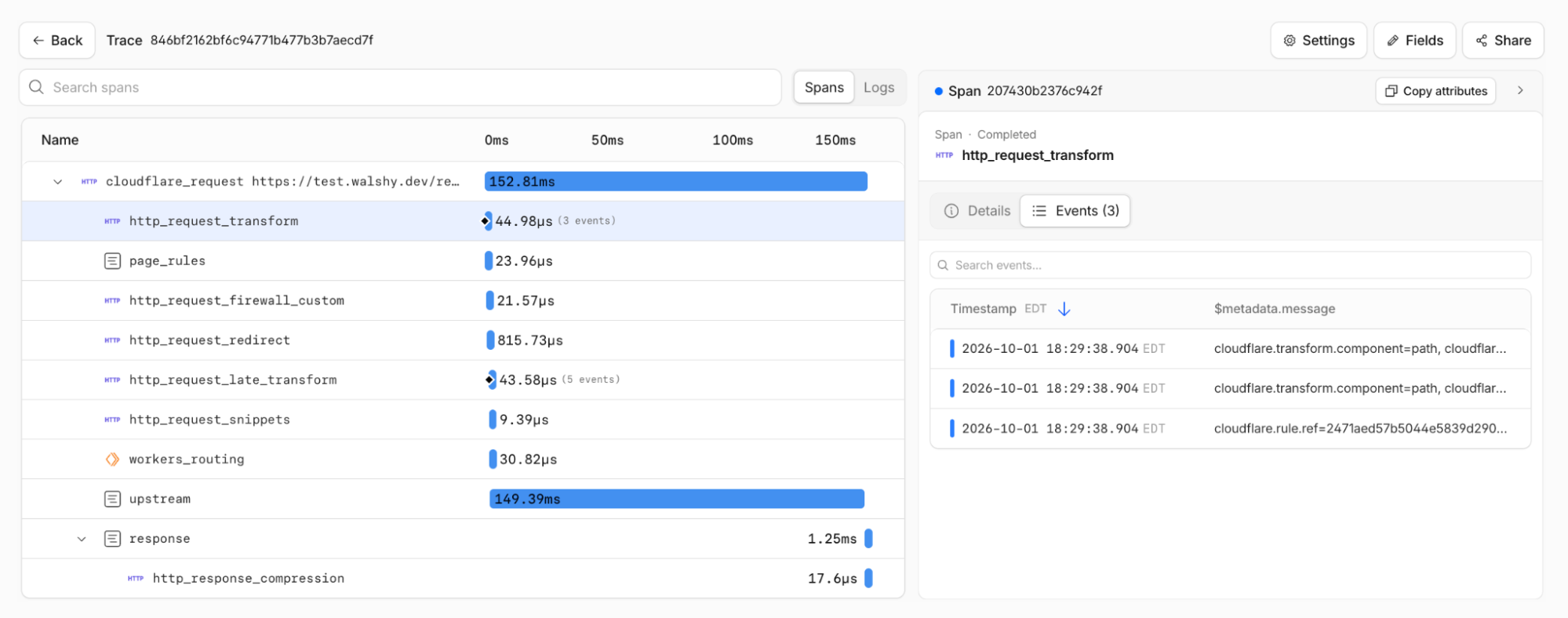This screenshot has height=618, width=1568.
Task: Go Back from the trace view
Action: coord(57,40)
